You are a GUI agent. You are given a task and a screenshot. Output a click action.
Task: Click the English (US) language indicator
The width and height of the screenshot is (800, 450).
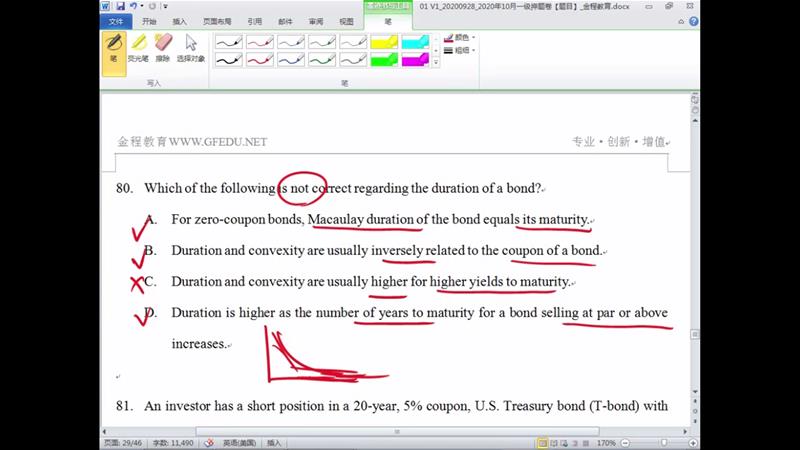coord(238,442)
